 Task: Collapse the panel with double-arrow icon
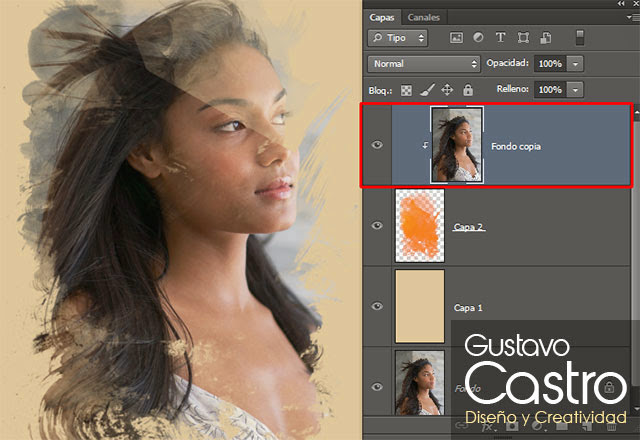pyautogui.click(x=621, y=3)
